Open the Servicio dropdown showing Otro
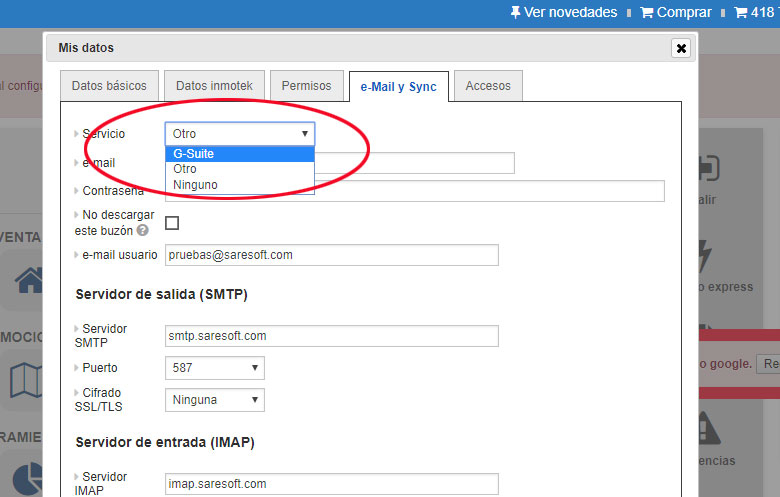This screenshot has height=497, width=780. pos(240,134)
